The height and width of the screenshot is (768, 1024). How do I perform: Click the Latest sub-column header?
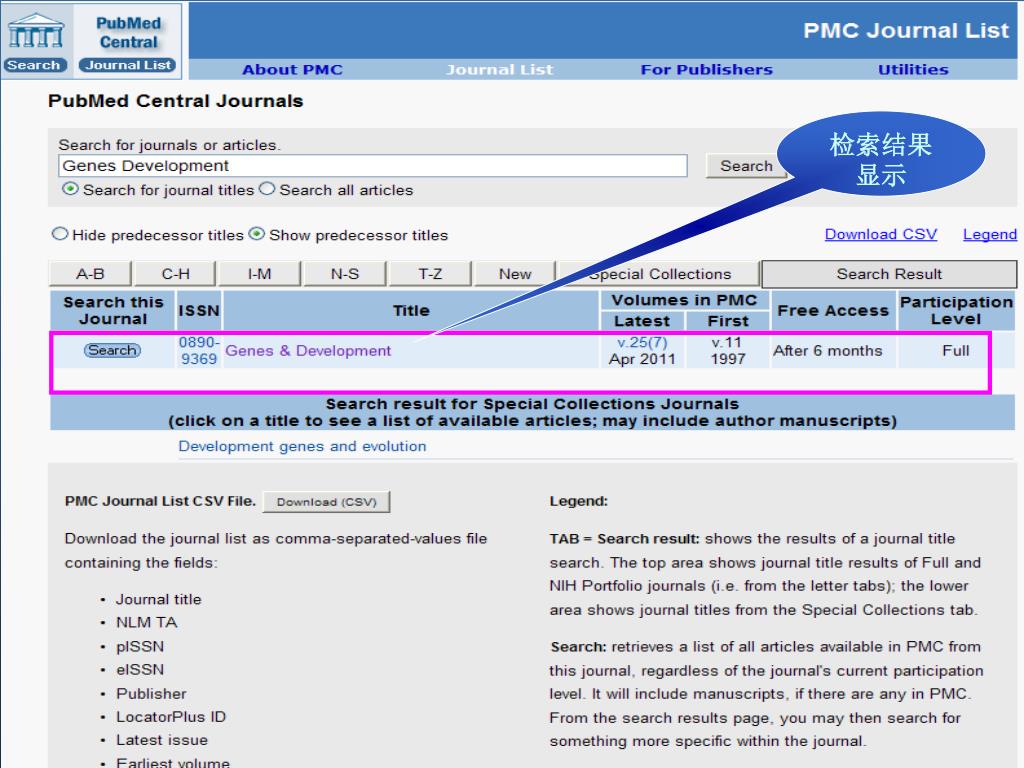point(642,321)
